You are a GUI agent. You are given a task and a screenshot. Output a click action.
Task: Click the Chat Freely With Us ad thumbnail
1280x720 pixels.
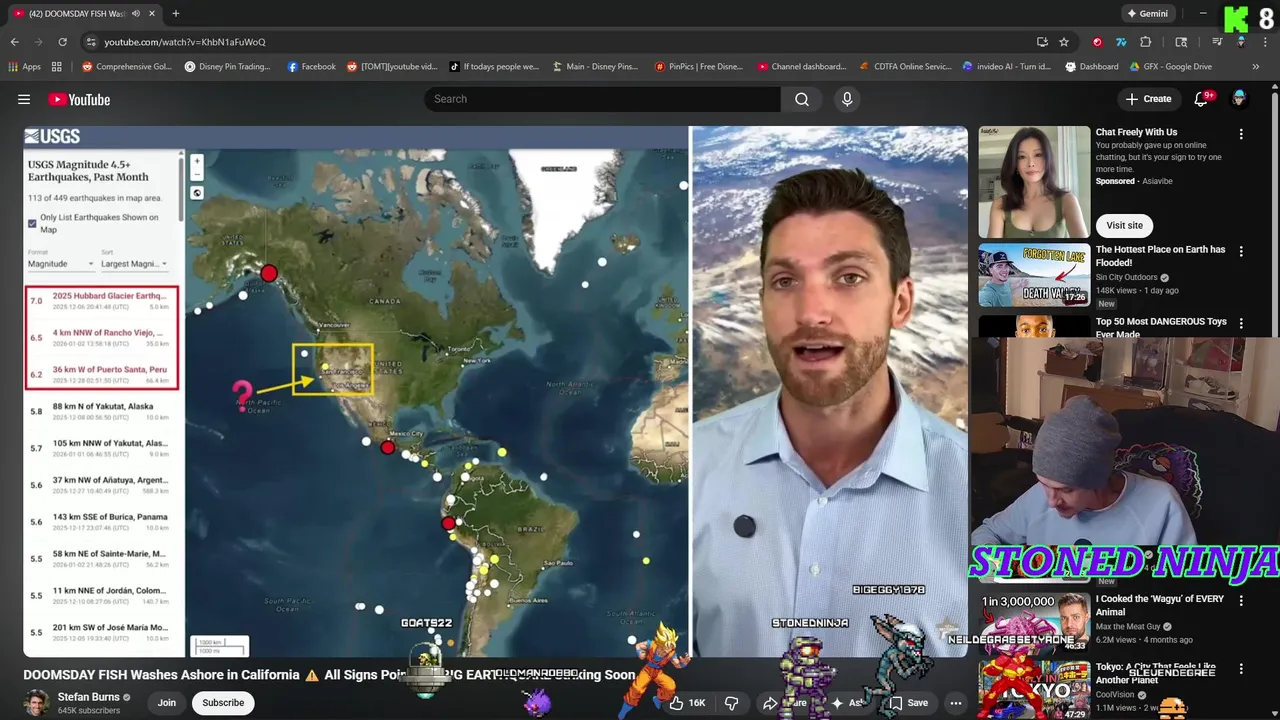pos(1034,182)
